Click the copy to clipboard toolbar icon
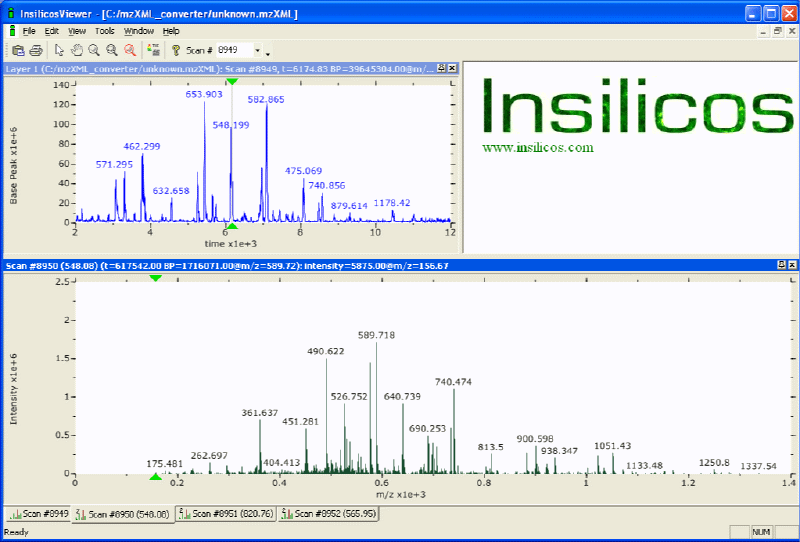The height and width of the screenshot is (542, 800). click(18, 50)
